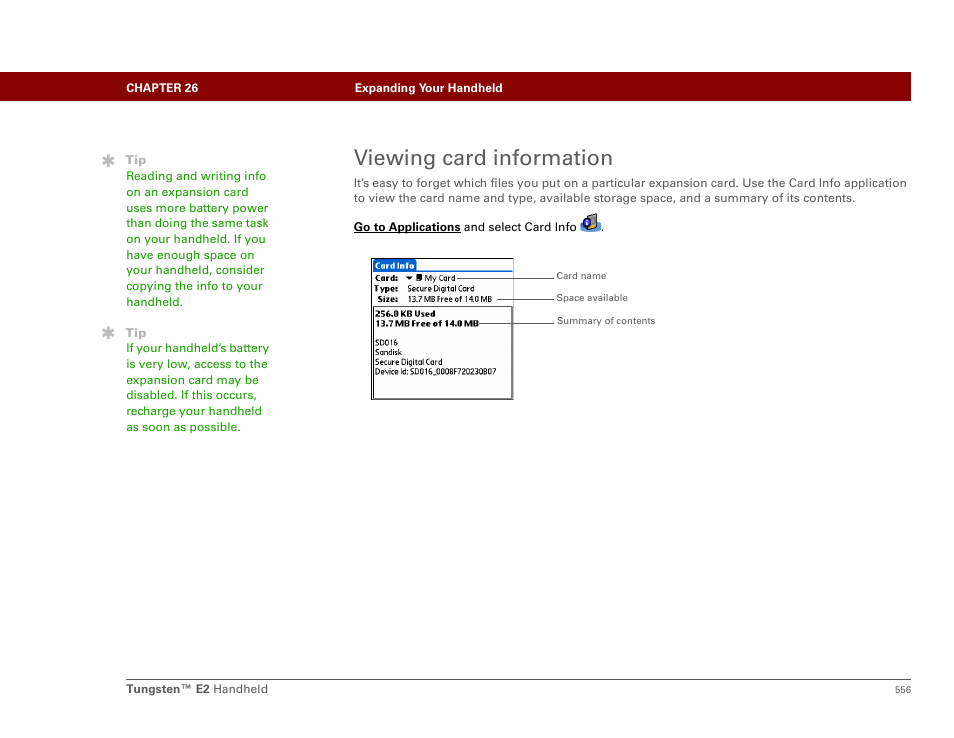Screen dimensions: 954x738
Task: Click the Card name callout label
Action: pyautogui.click(x=581, y=276)
